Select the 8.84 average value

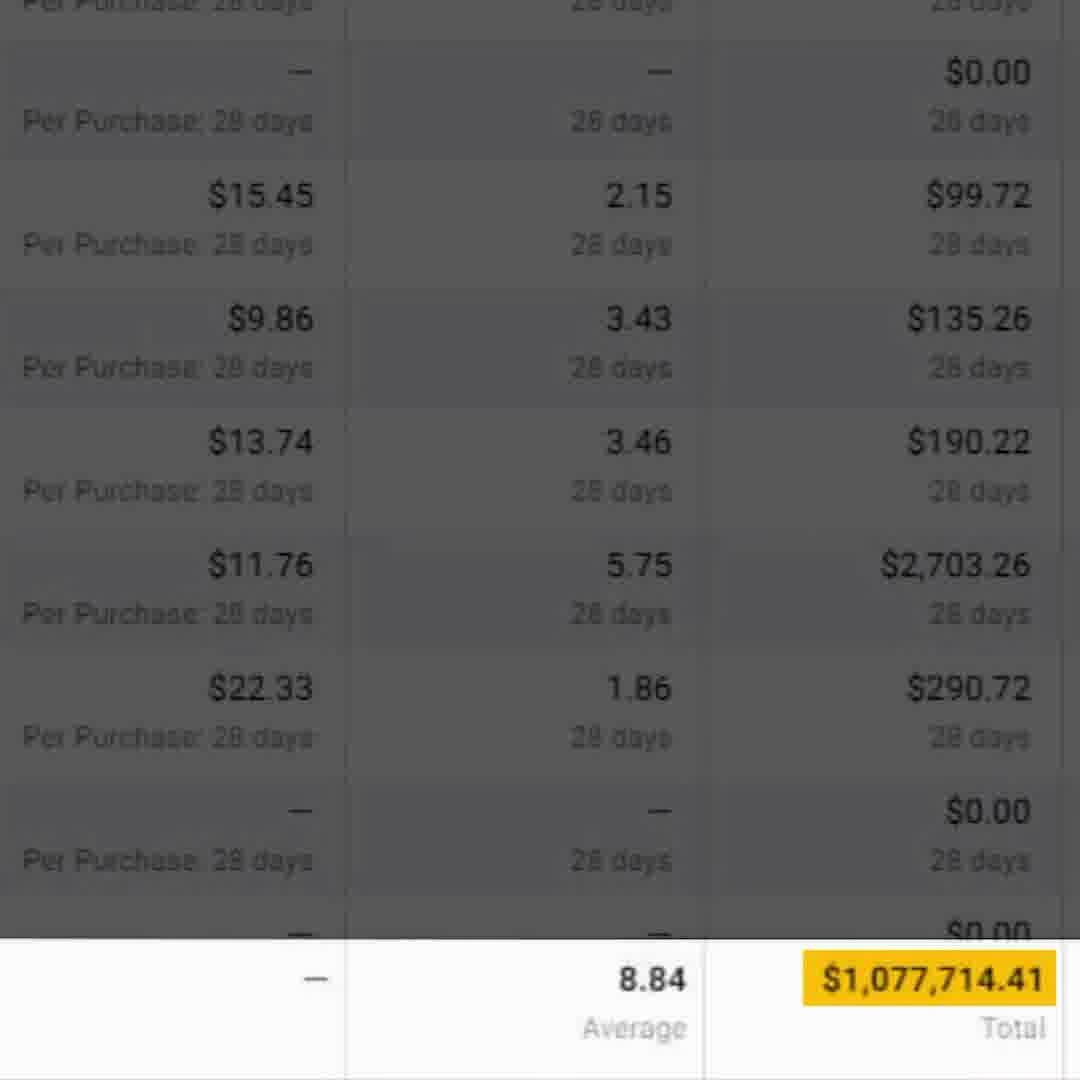coord(652,979)
